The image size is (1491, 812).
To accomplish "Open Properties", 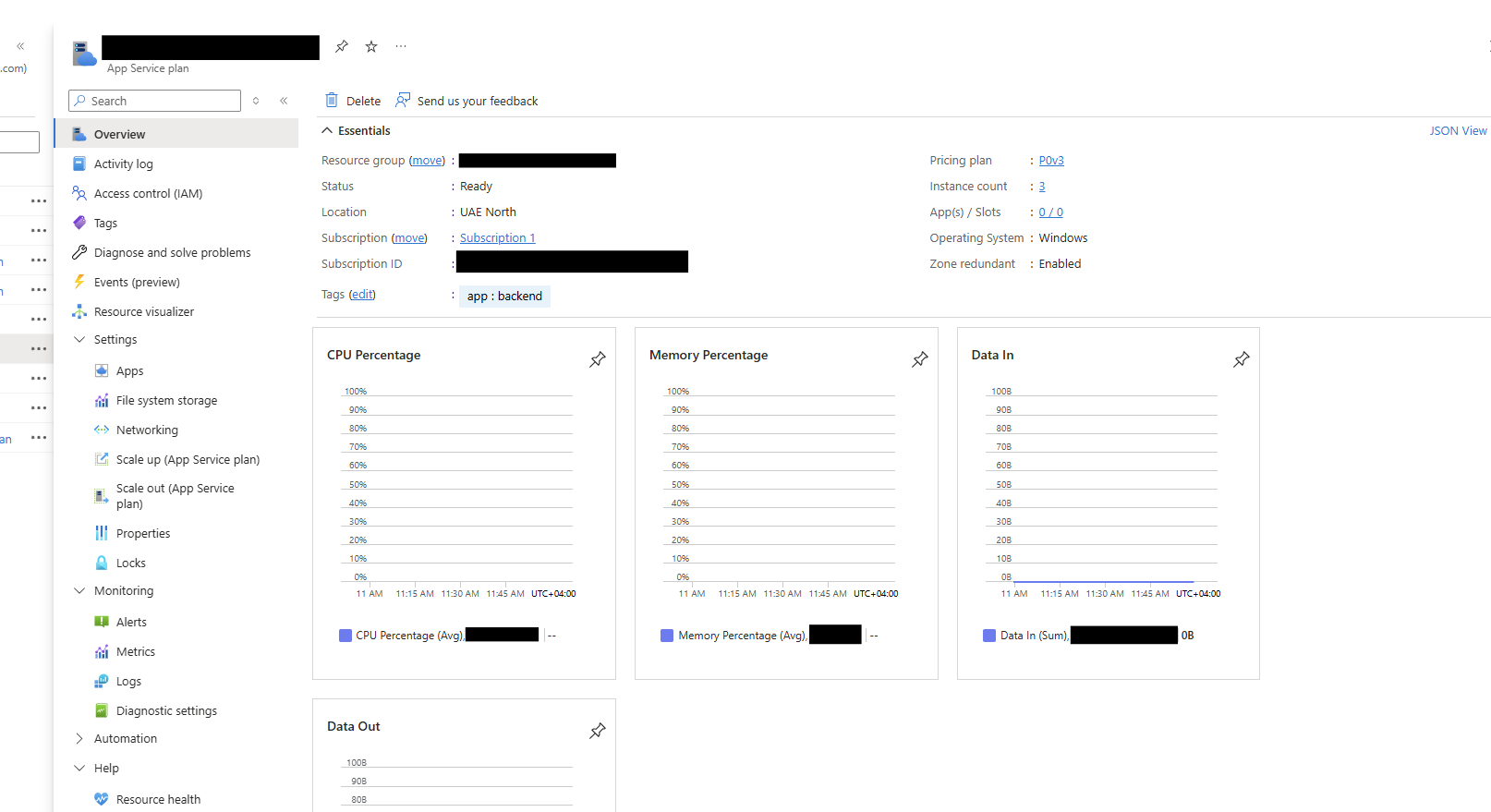I will (x=143, y=533).
